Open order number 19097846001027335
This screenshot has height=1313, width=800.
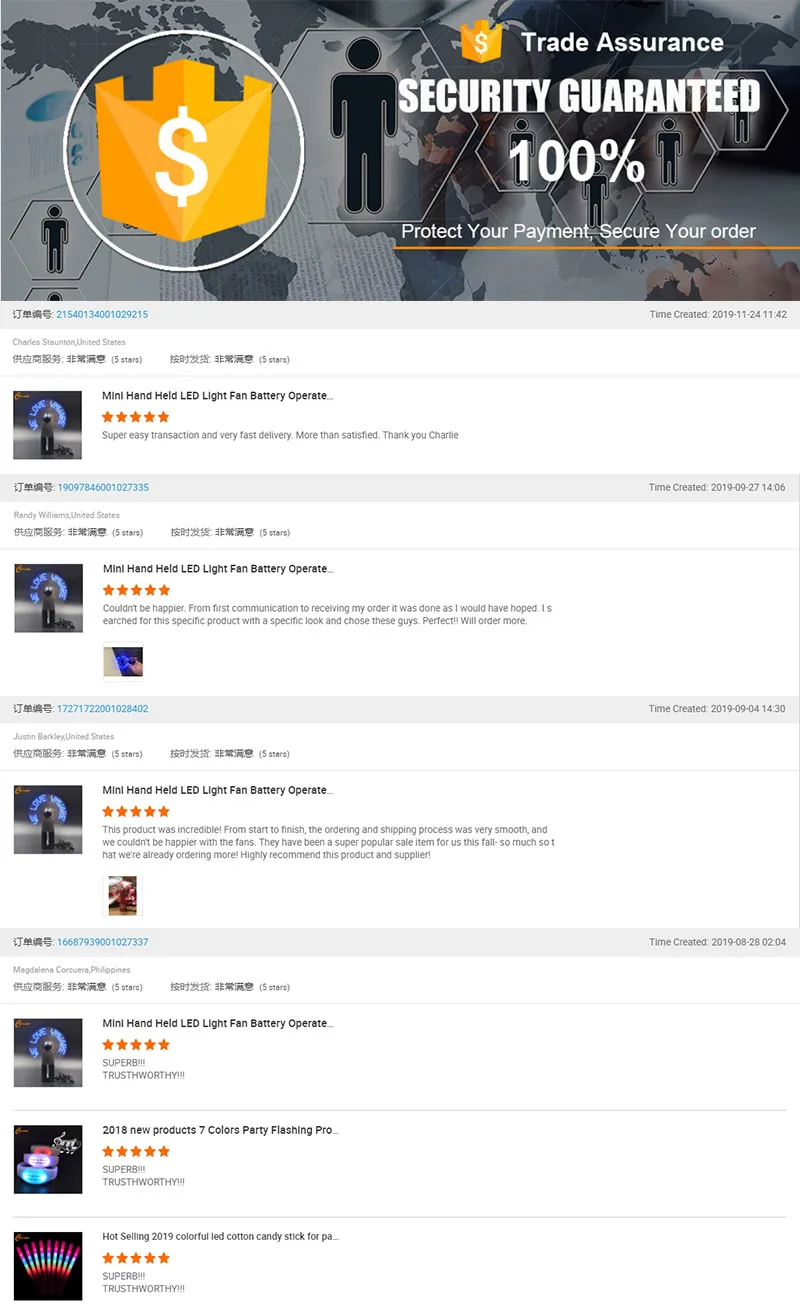coord(103,487)
